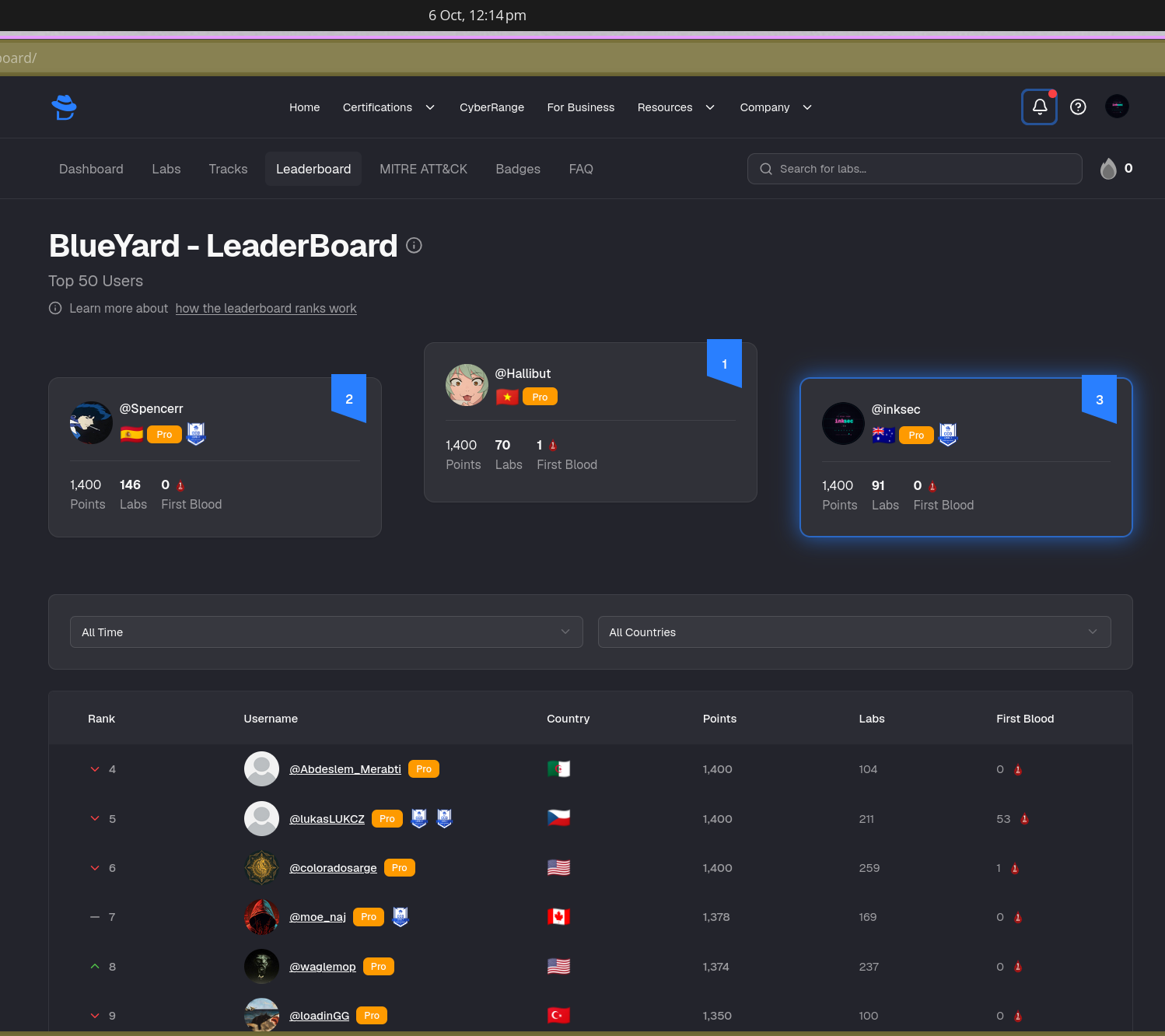Focus the Search for labs field
Viewport: 1165px width, 1036px height.
pyautogui.click(x=915, y=169)
